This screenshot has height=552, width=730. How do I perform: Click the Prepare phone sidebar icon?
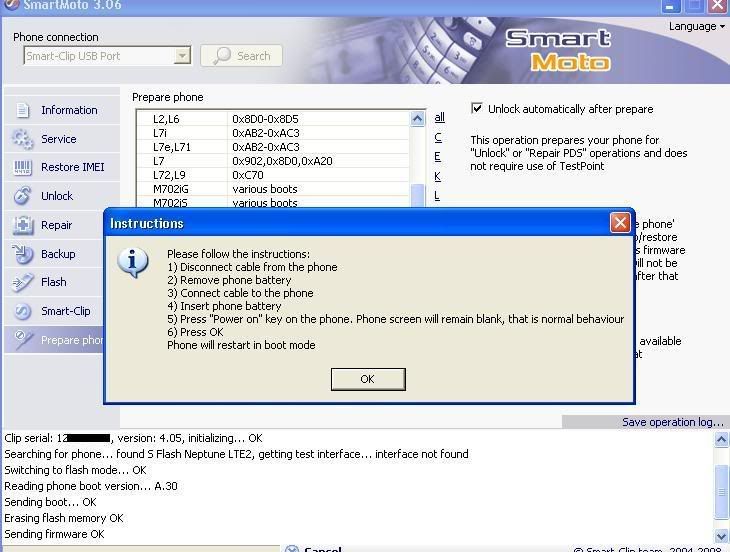[x=22, y=340]
